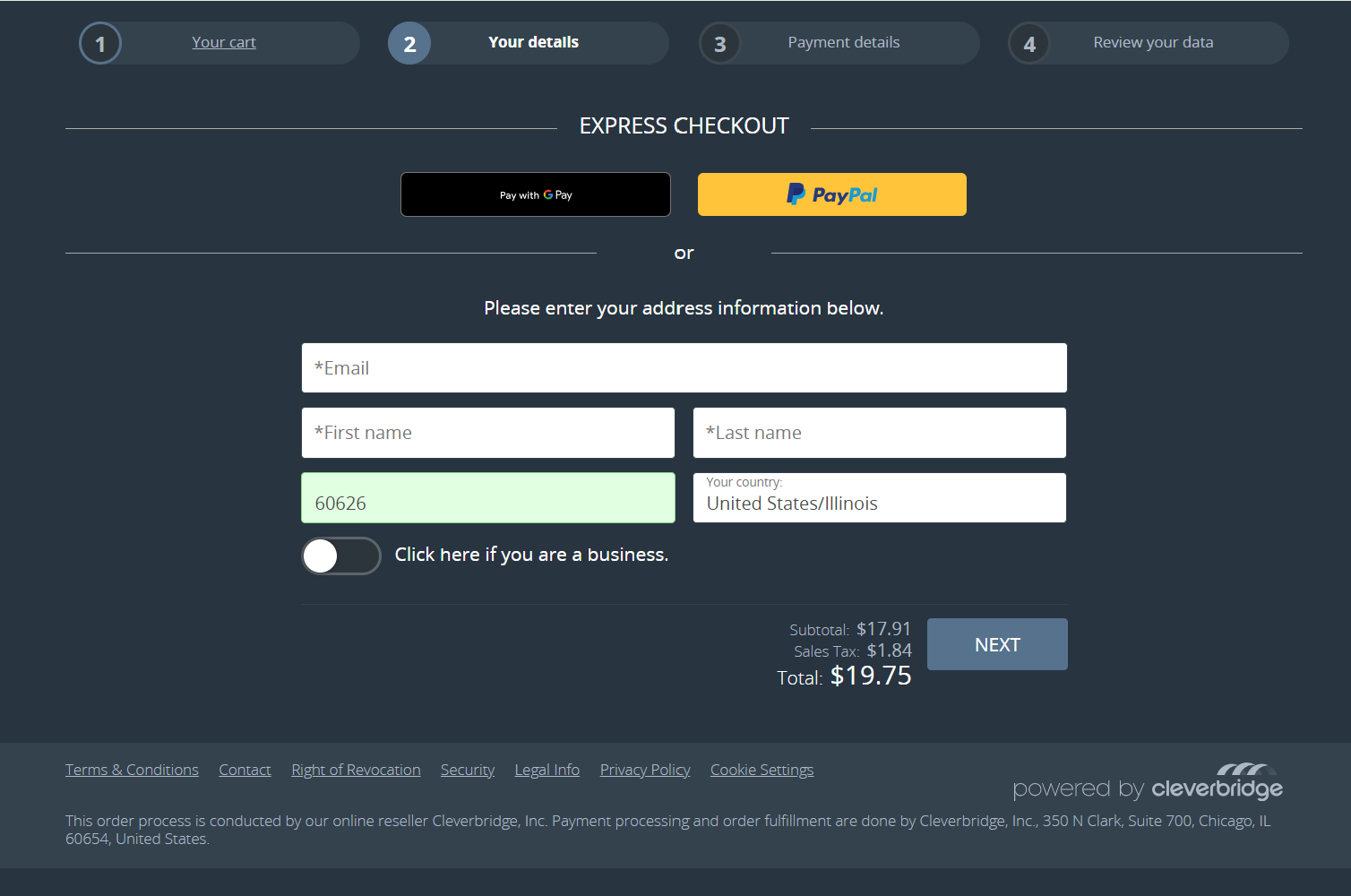This screenshot has height=896, width=1351.
Task: Open the Privacy Policy link
Action: pos(645,770)
